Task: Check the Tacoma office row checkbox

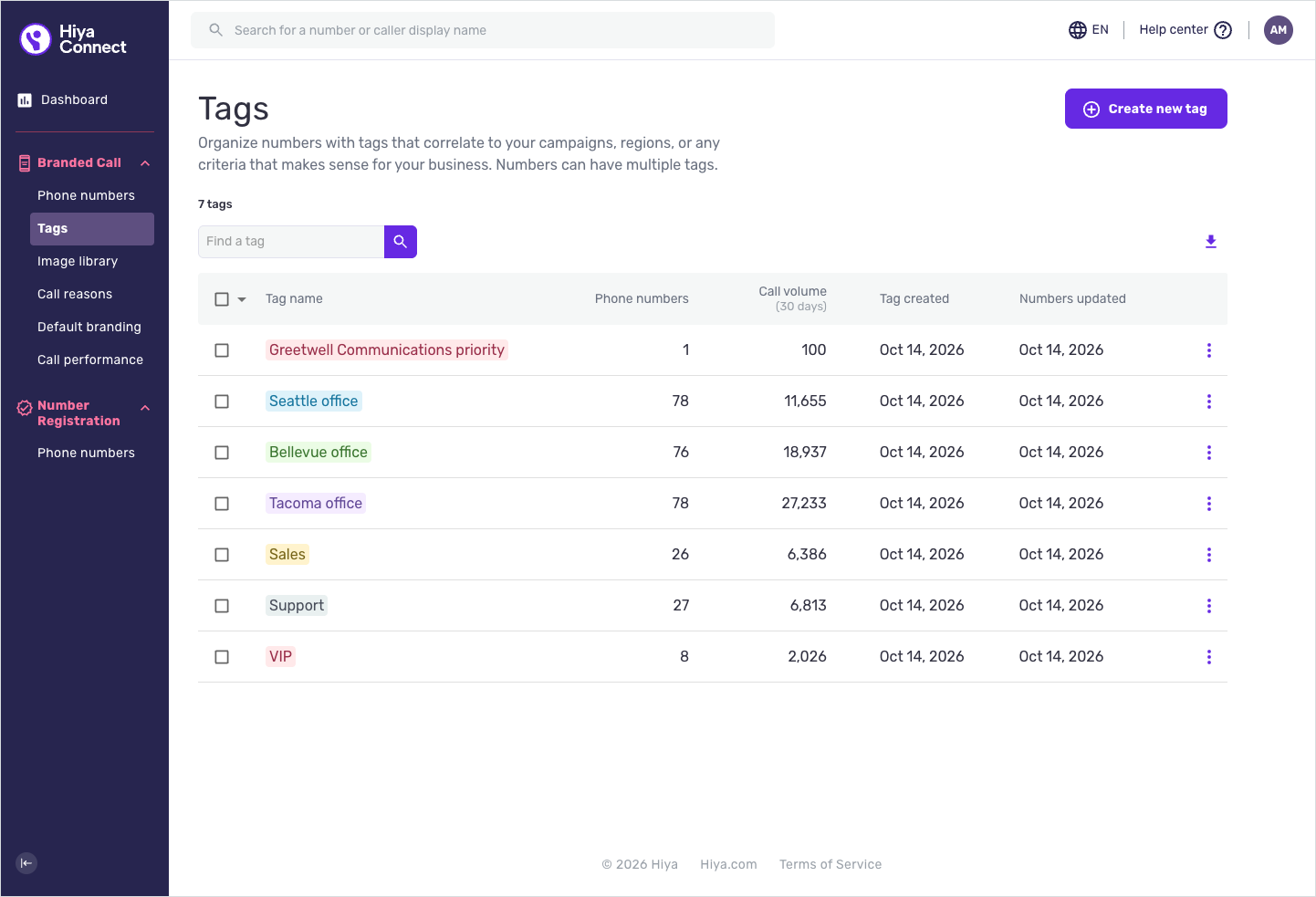Action: click(x=222, y=504)
